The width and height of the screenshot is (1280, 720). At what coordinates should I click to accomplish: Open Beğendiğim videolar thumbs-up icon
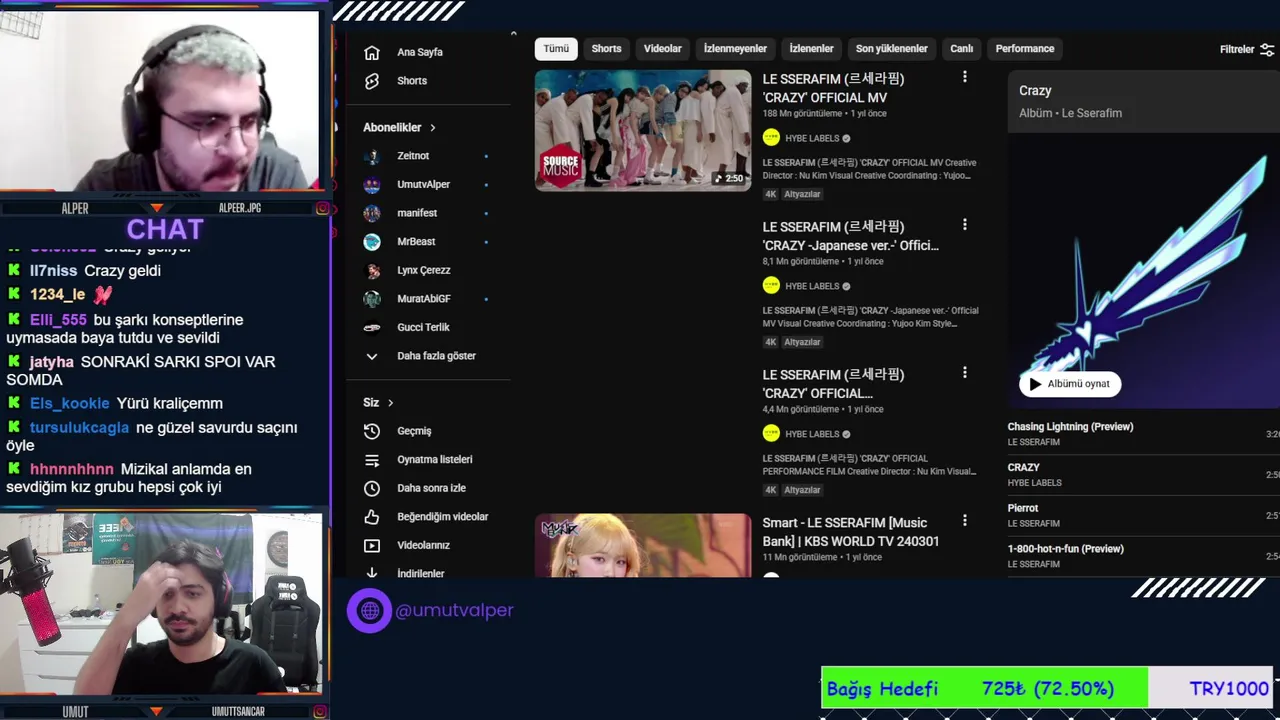click(372, 517)
